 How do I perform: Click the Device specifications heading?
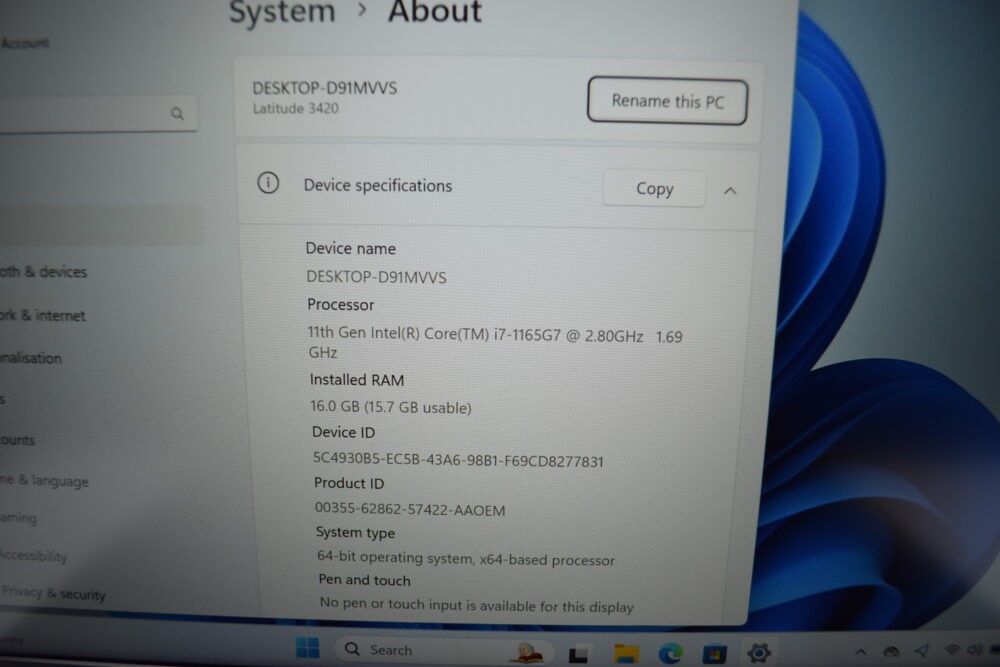point(378,185)
